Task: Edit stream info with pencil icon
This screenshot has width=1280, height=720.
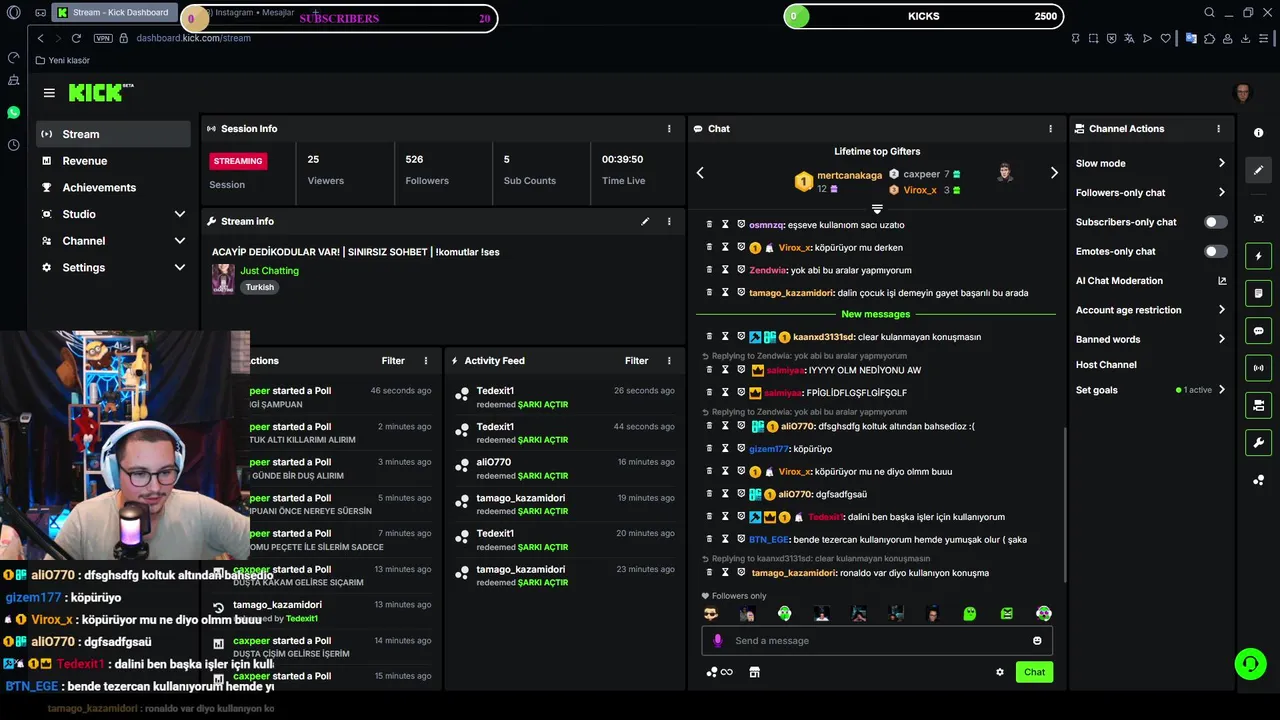Action: (x=645, y=221)
